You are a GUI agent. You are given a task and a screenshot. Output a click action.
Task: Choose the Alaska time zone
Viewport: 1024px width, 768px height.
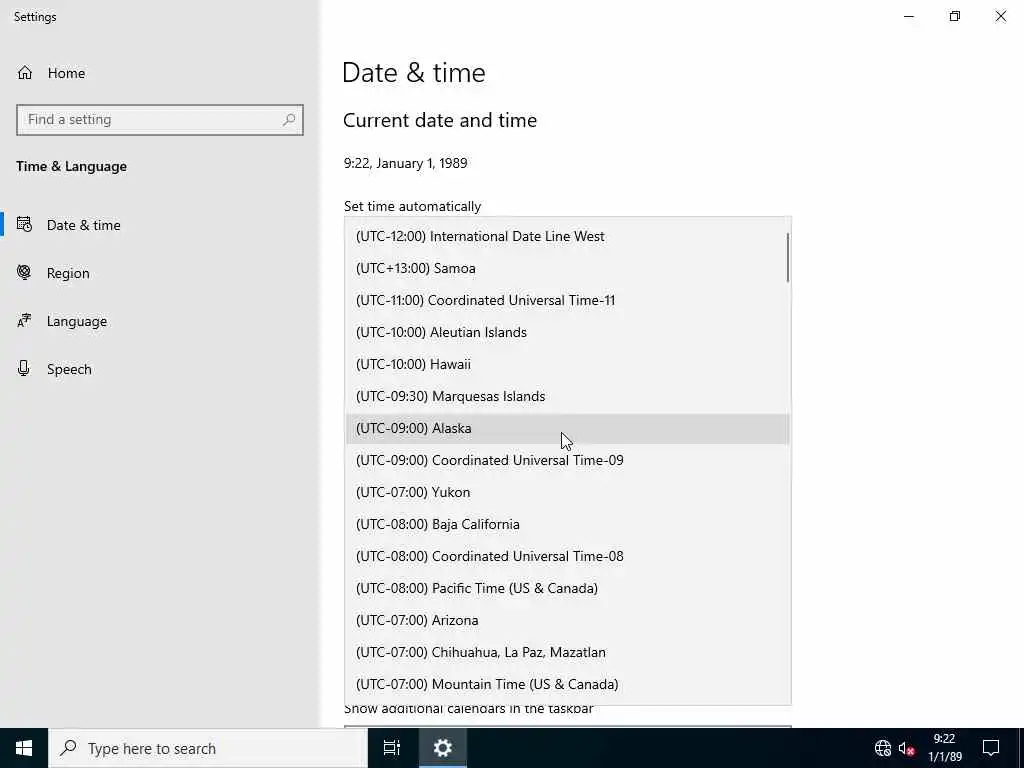(x=568, y=428)
